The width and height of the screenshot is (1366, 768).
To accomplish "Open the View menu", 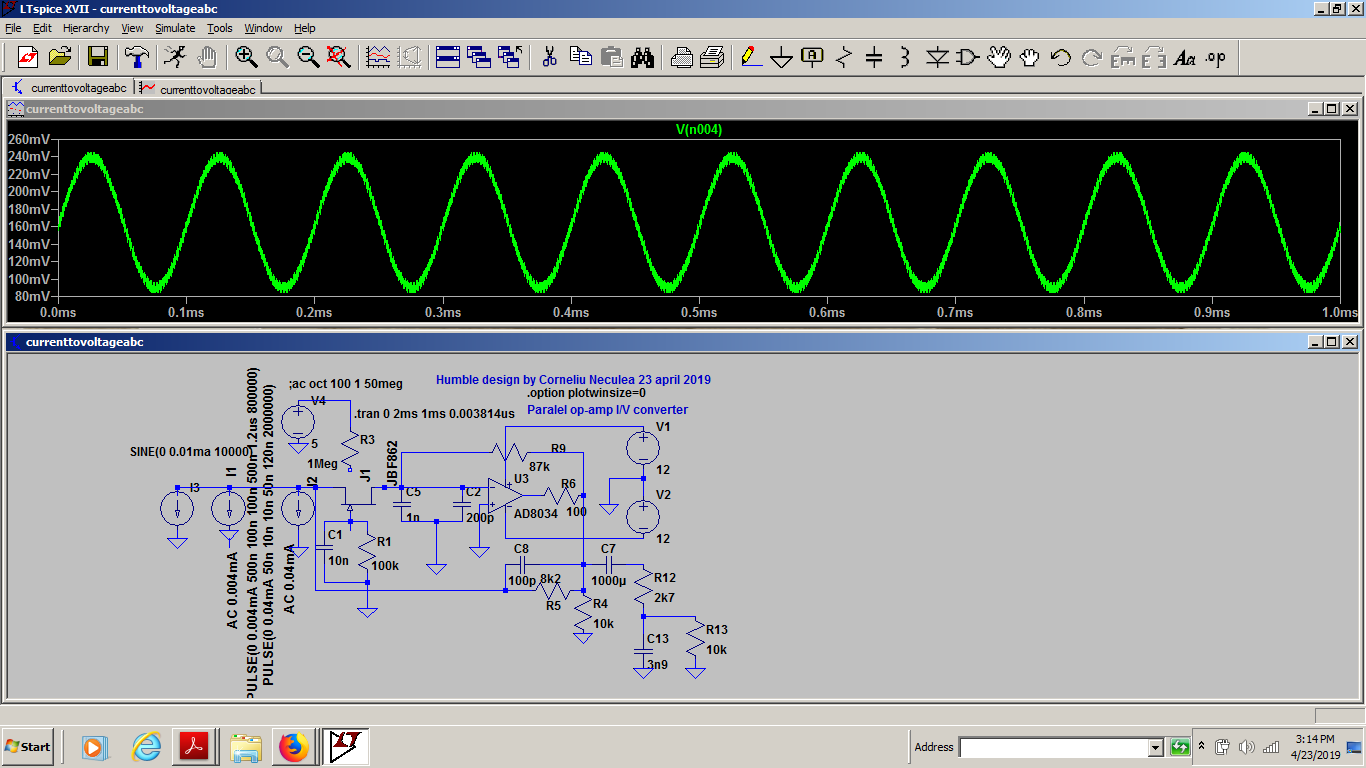I will click(x=133, y=28).
